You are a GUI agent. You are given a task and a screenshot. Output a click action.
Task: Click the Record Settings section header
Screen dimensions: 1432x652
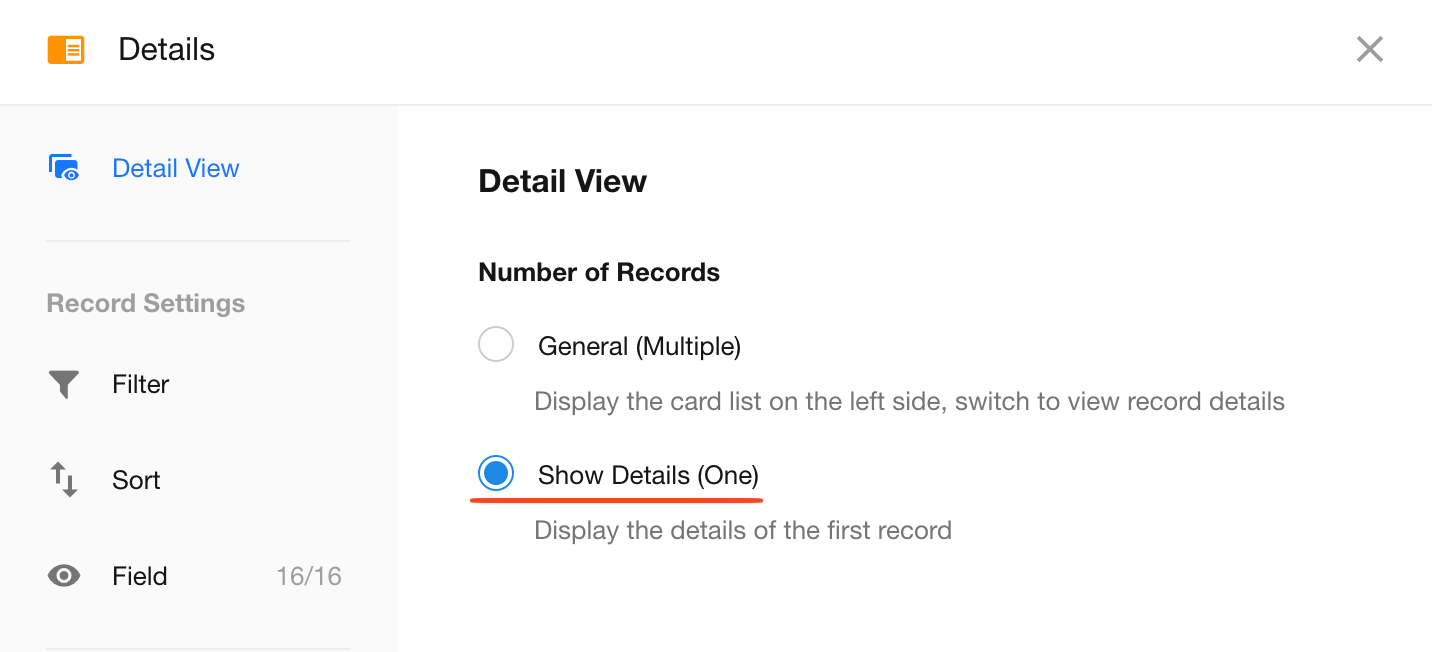pos(146,303)
